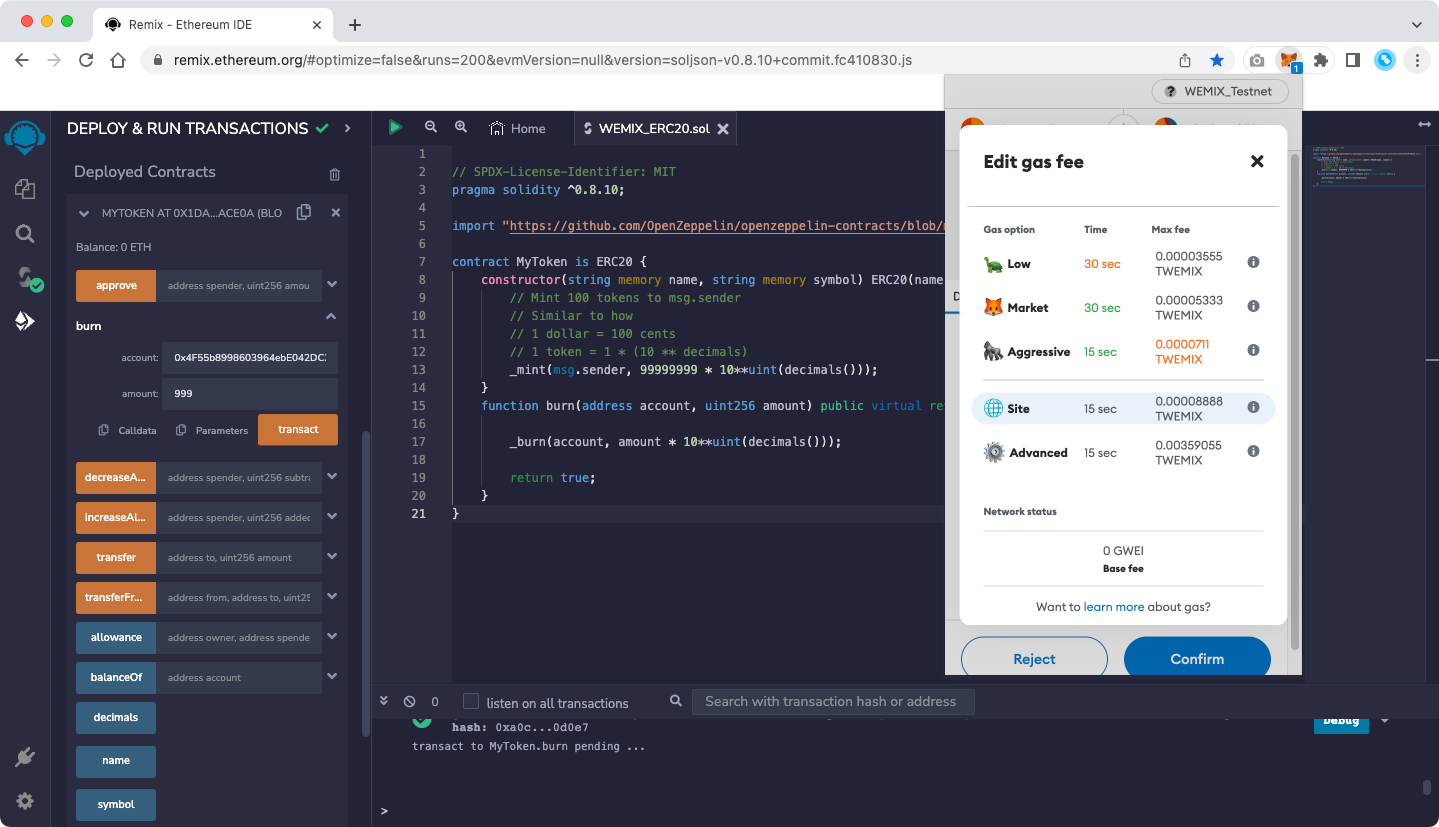Delete all deployed contracts with trash icon
The width and height of the screenshot is (1439, 827).
335,174
